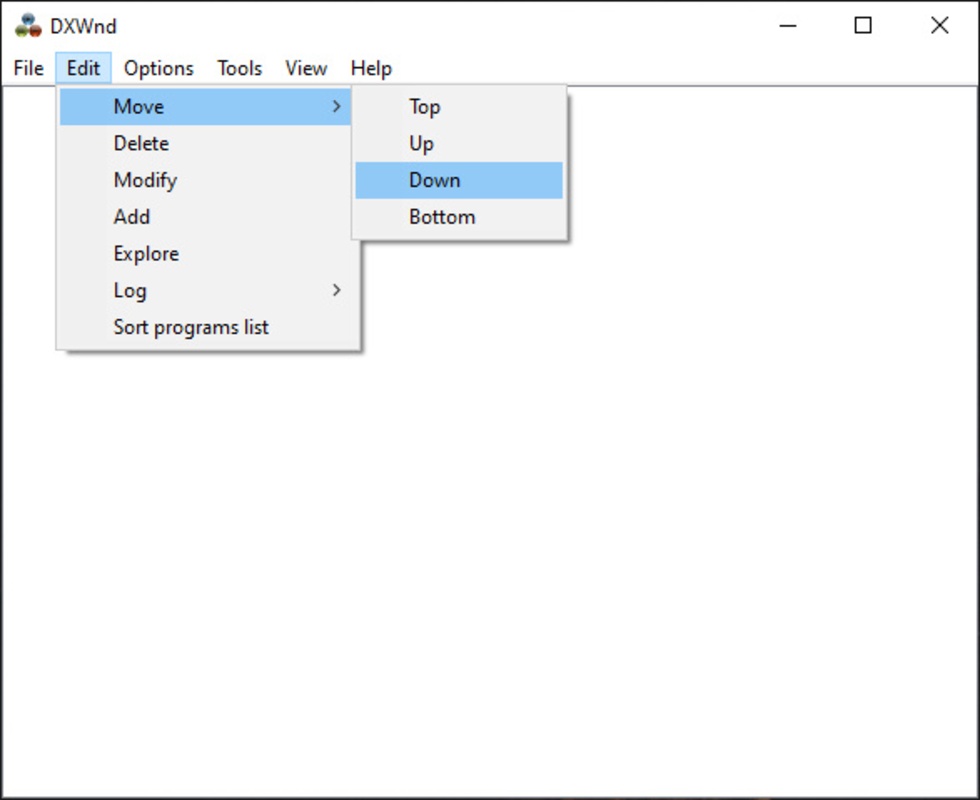The width and height of the screenshot is (980, 800).
Task: Open the Help menu
Action: tap(371, 68)
